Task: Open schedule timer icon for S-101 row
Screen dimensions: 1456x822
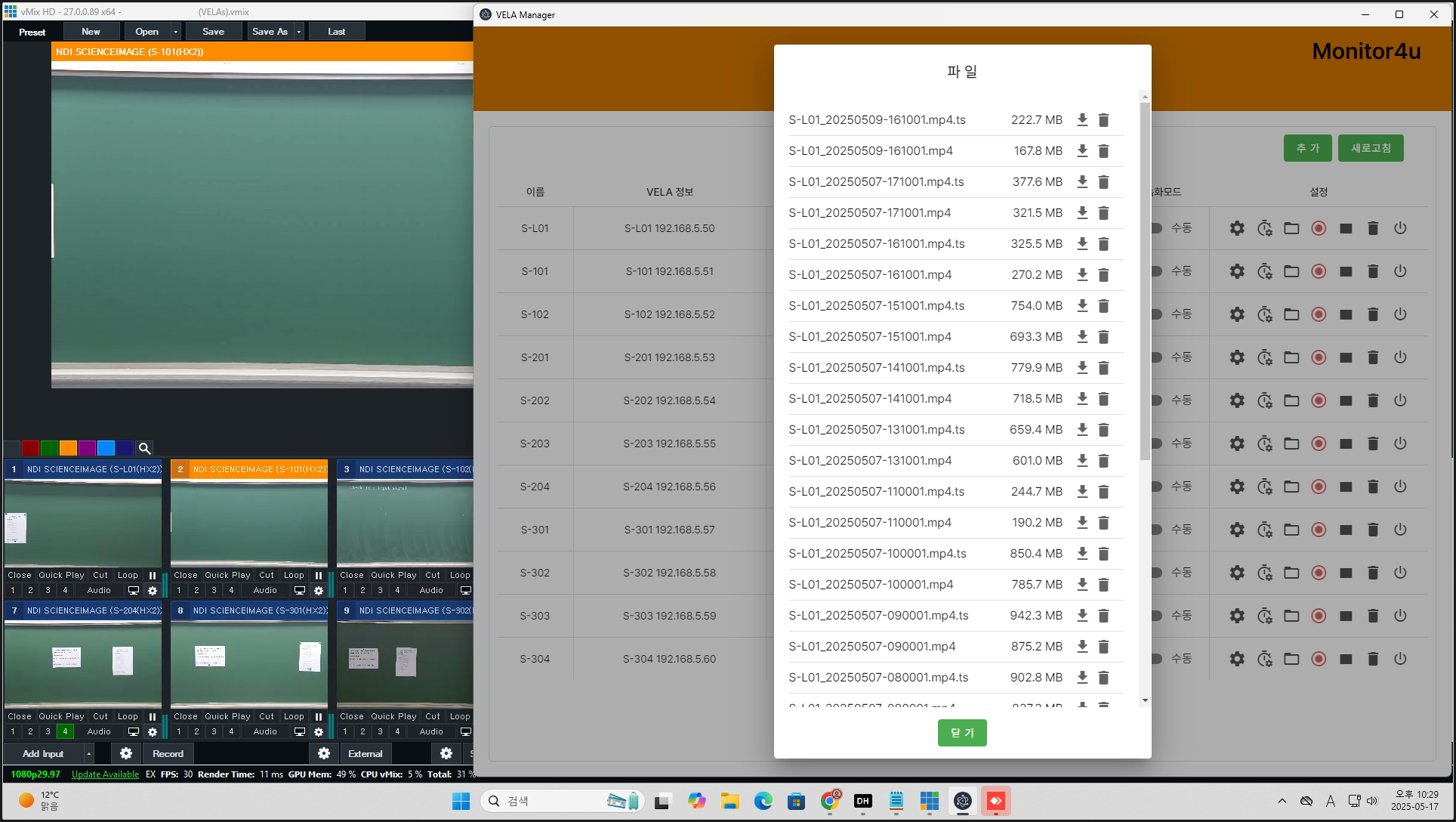Action: (x=1265, y=271)
